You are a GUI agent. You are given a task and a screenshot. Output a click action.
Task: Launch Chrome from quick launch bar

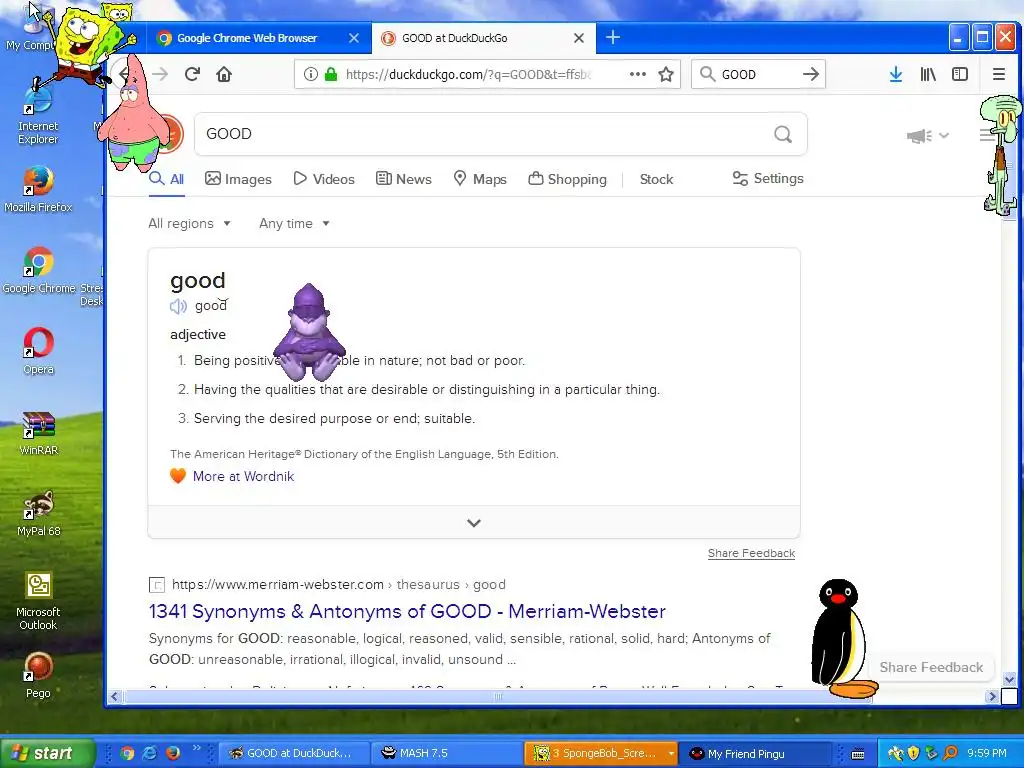pyautogui.click(x=127, y=753)
